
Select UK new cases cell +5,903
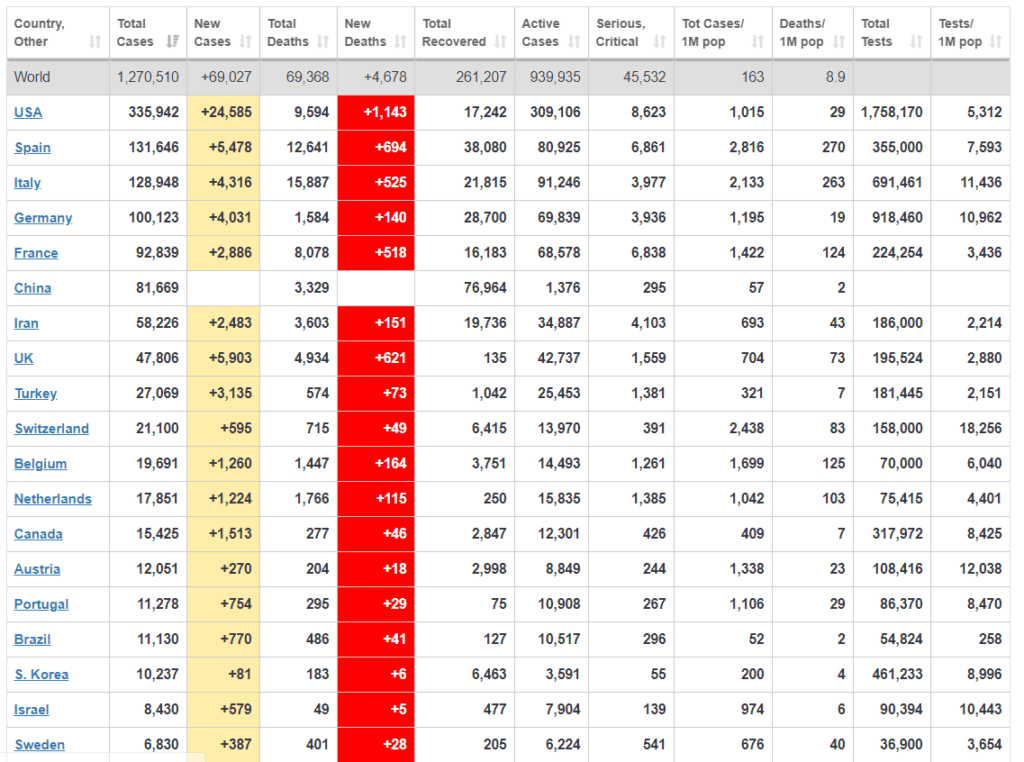[x=223, y=358]
